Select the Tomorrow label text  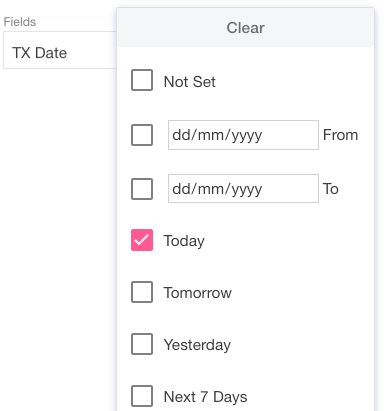(x=198, y=293)
